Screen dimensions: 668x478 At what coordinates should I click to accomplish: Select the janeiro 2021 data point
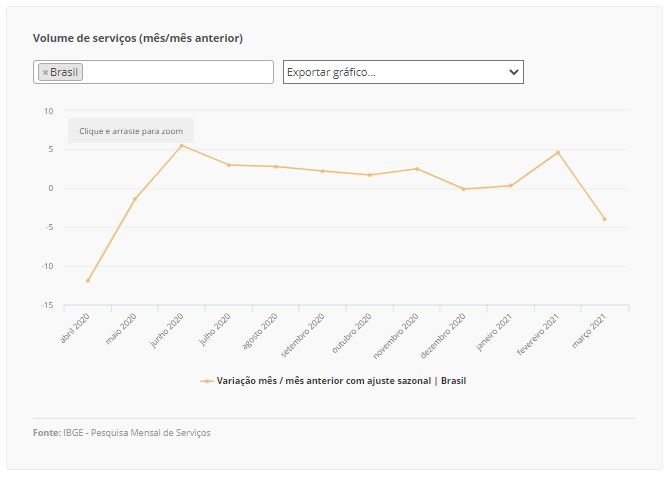click(x=511, y=186)
